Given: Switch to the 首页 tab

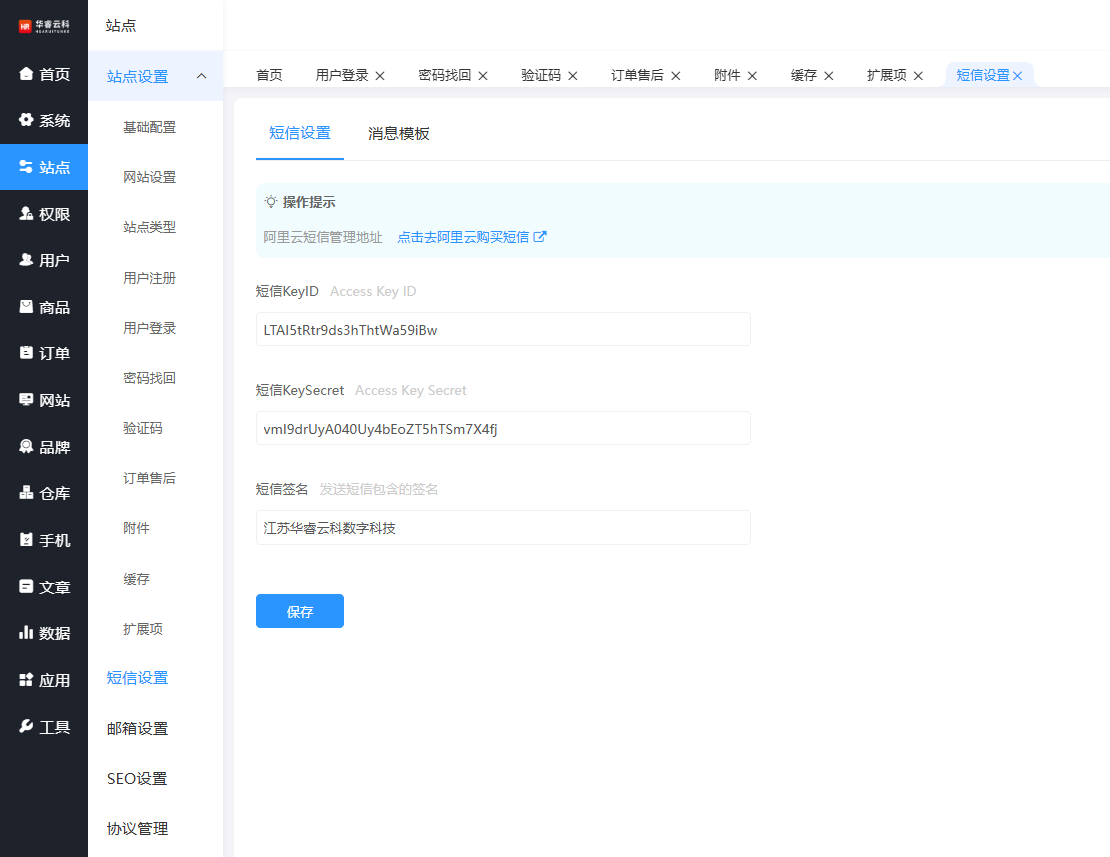Looking at the screenshot, I should click(x=269, y=76).
